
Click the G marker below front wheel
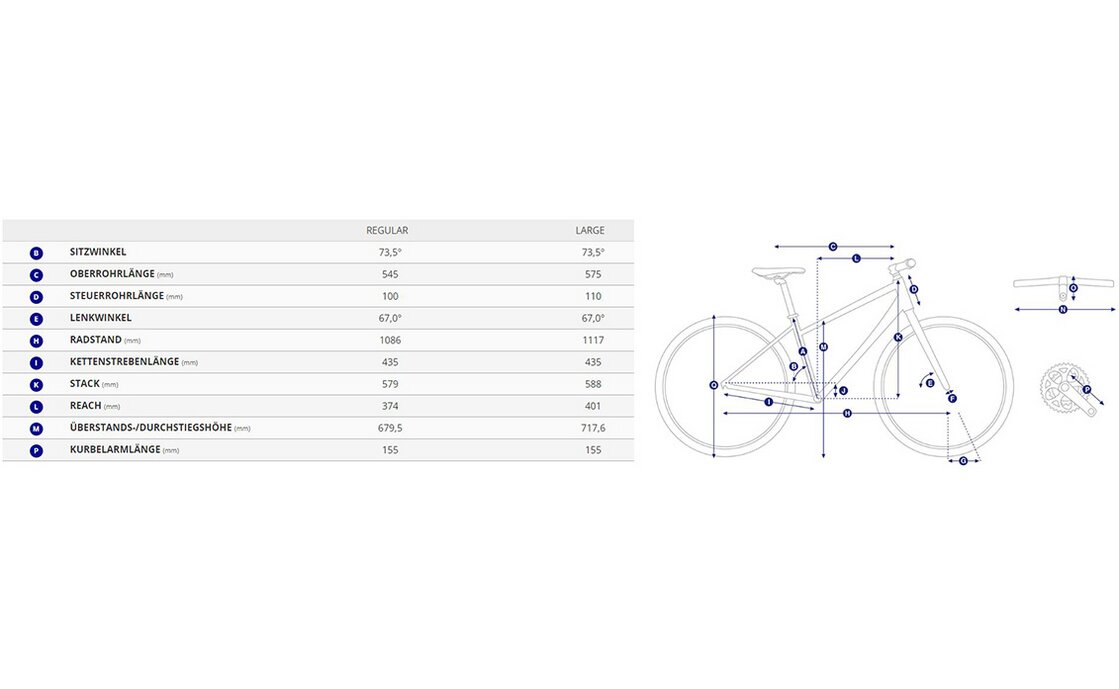[x=964, y=461]
